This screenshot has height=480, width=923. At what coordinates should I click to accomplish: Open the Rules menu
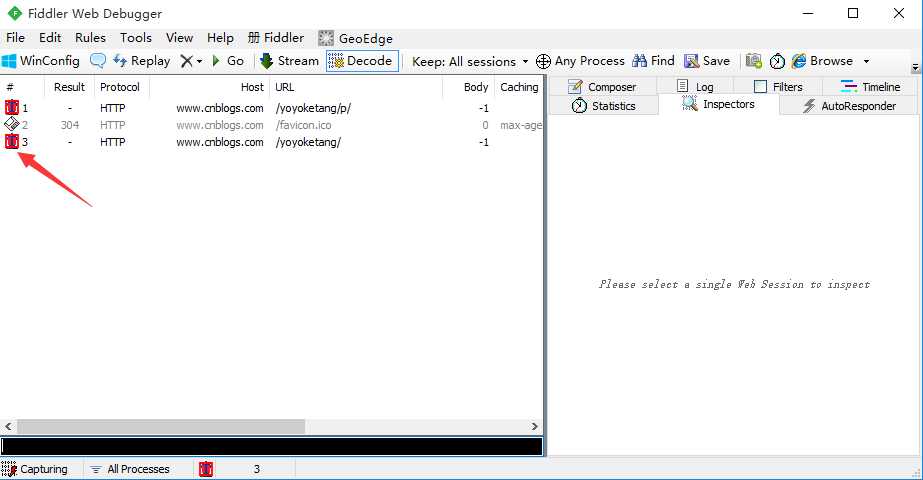(90, 38)
